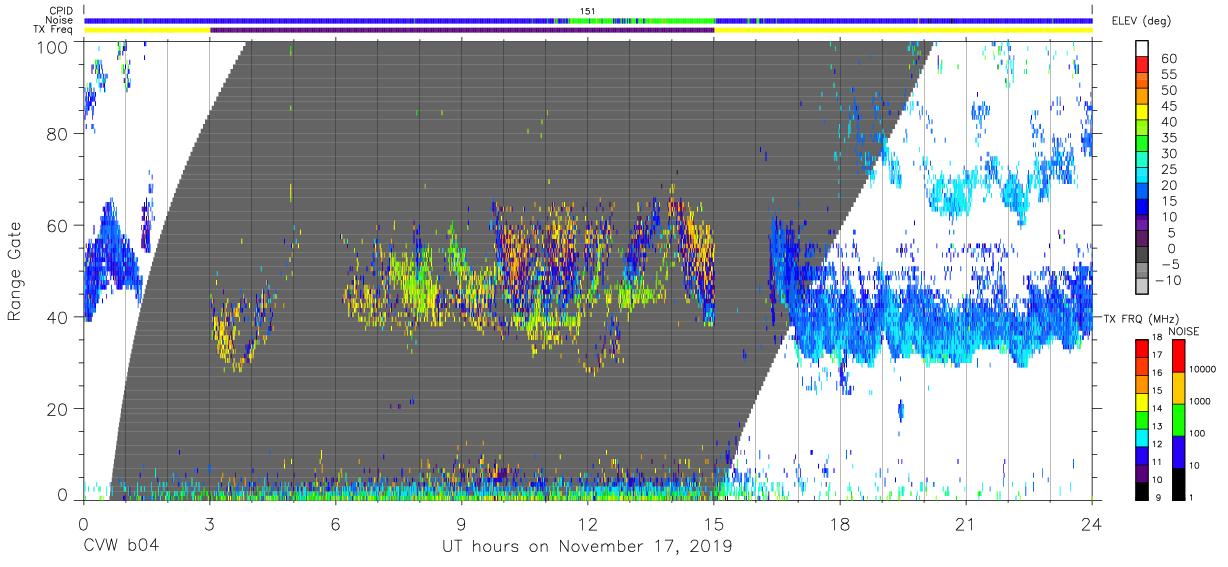Screen dimensions: 1228x567
Task: Click the '3' hour tick on the UT axis
Action: 209,522
